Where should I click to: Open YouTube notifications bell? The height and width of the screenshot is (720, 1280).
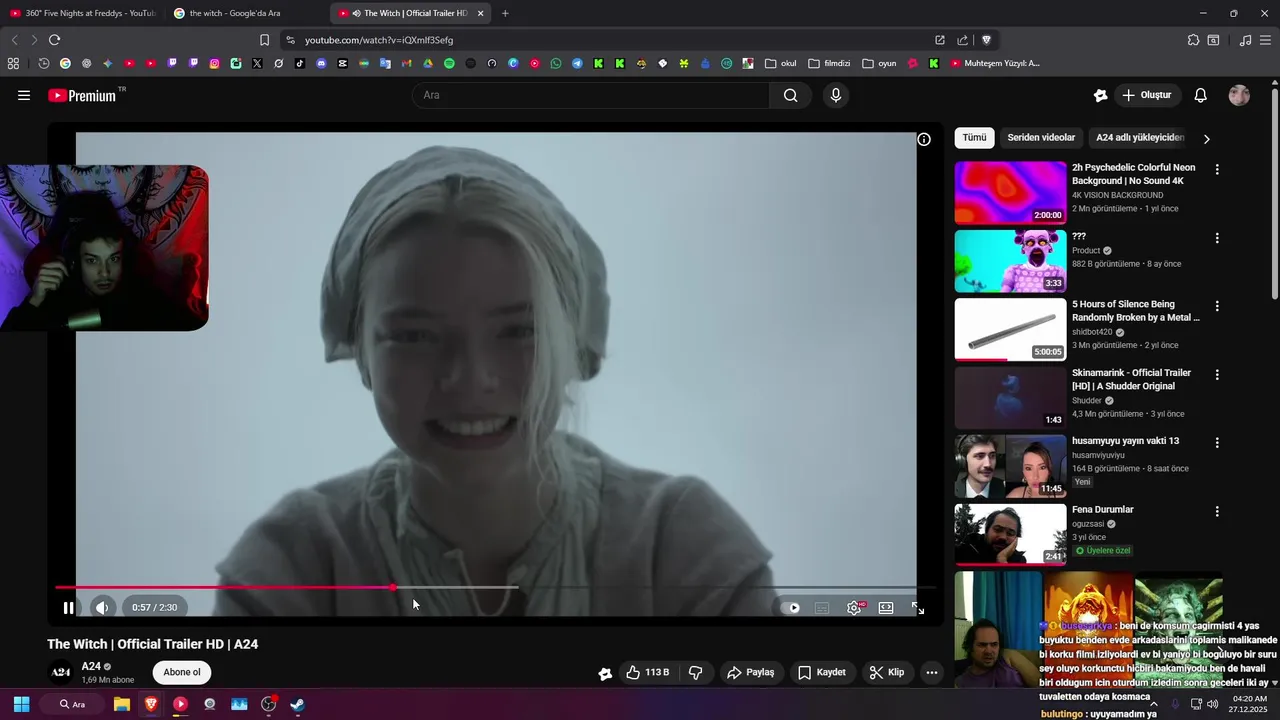1201,95
